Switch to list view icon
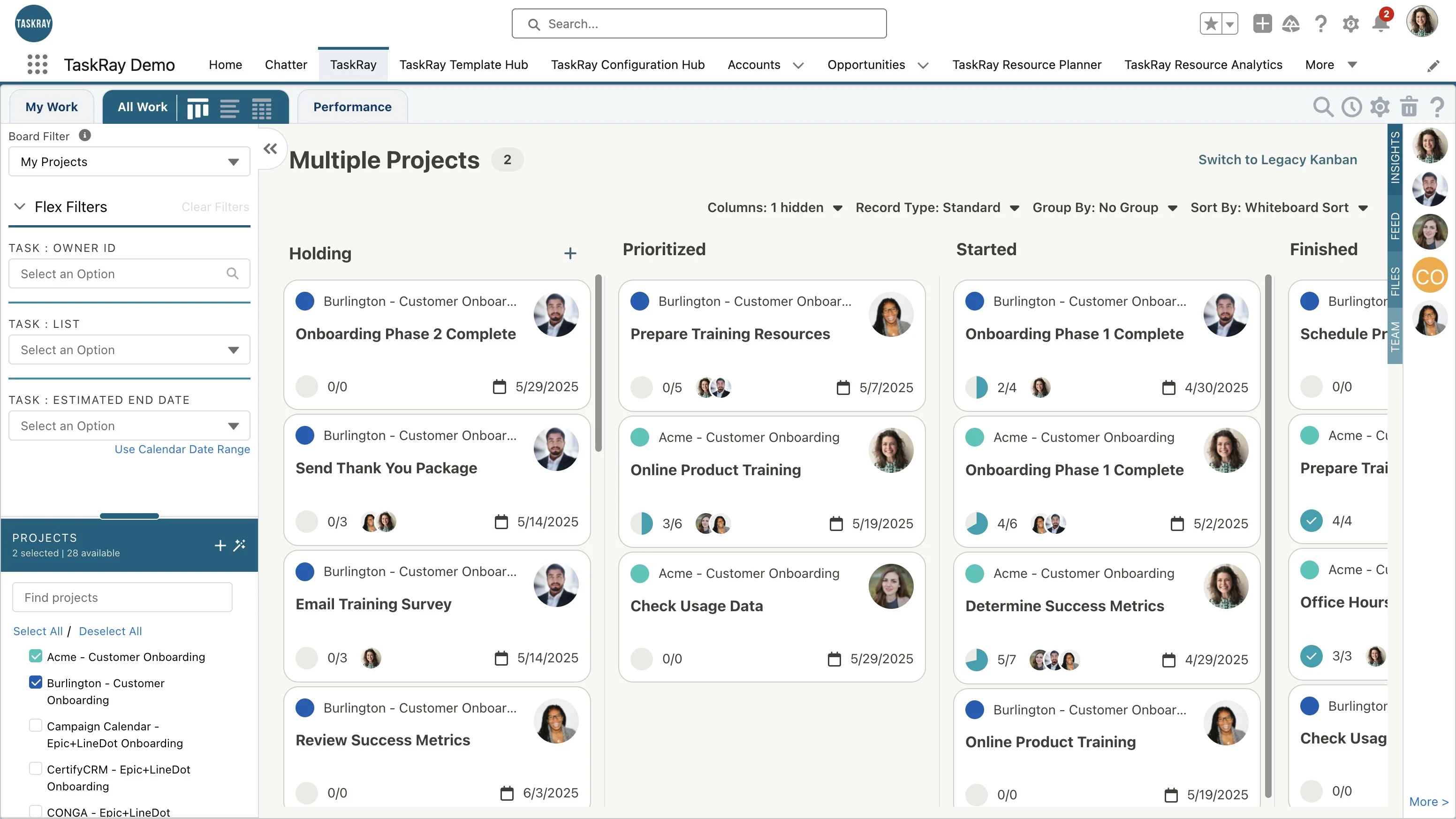The image size is (1456, 819). 229,107
